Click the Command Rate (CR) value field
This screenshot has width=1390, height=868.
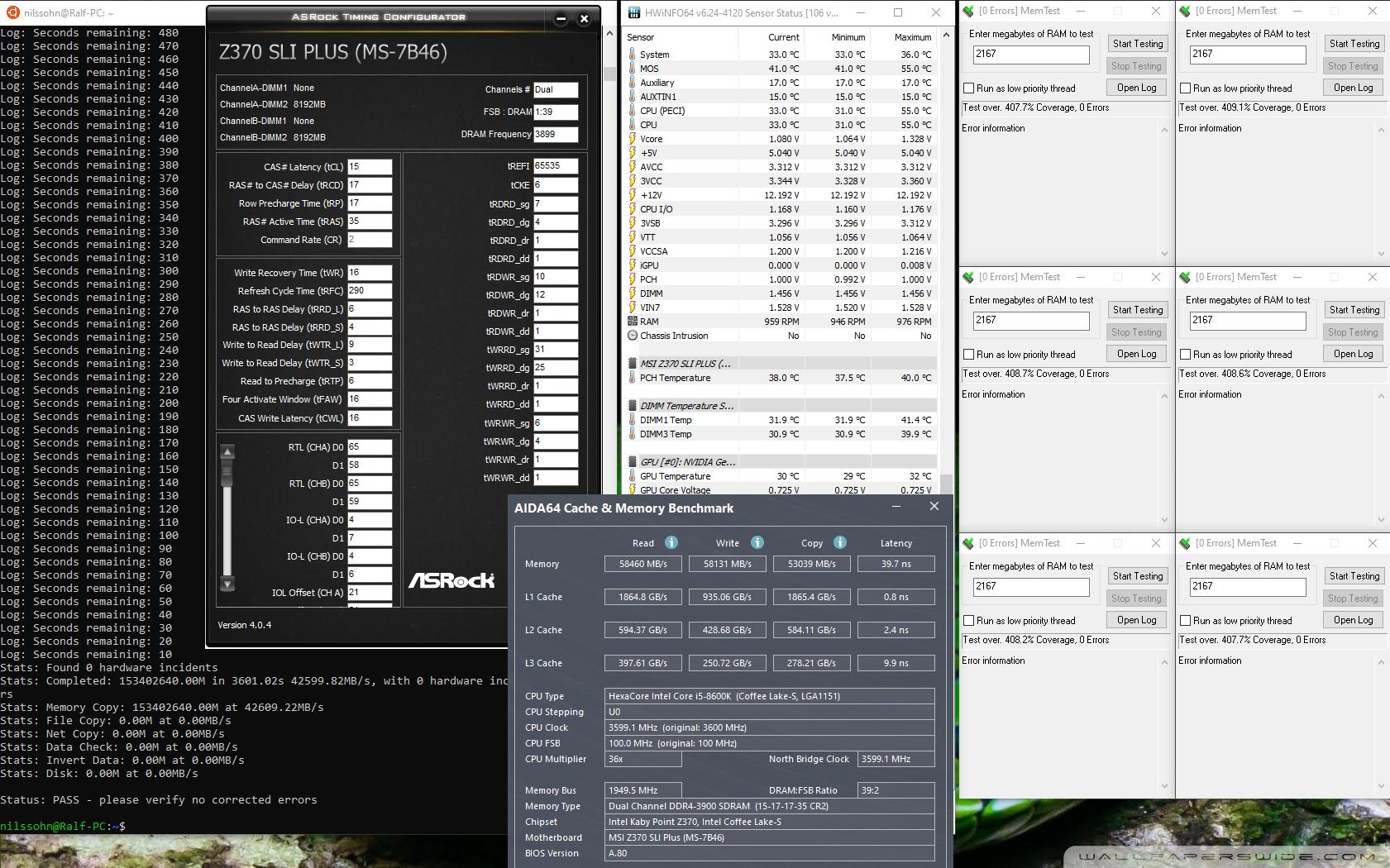[370, 240]
